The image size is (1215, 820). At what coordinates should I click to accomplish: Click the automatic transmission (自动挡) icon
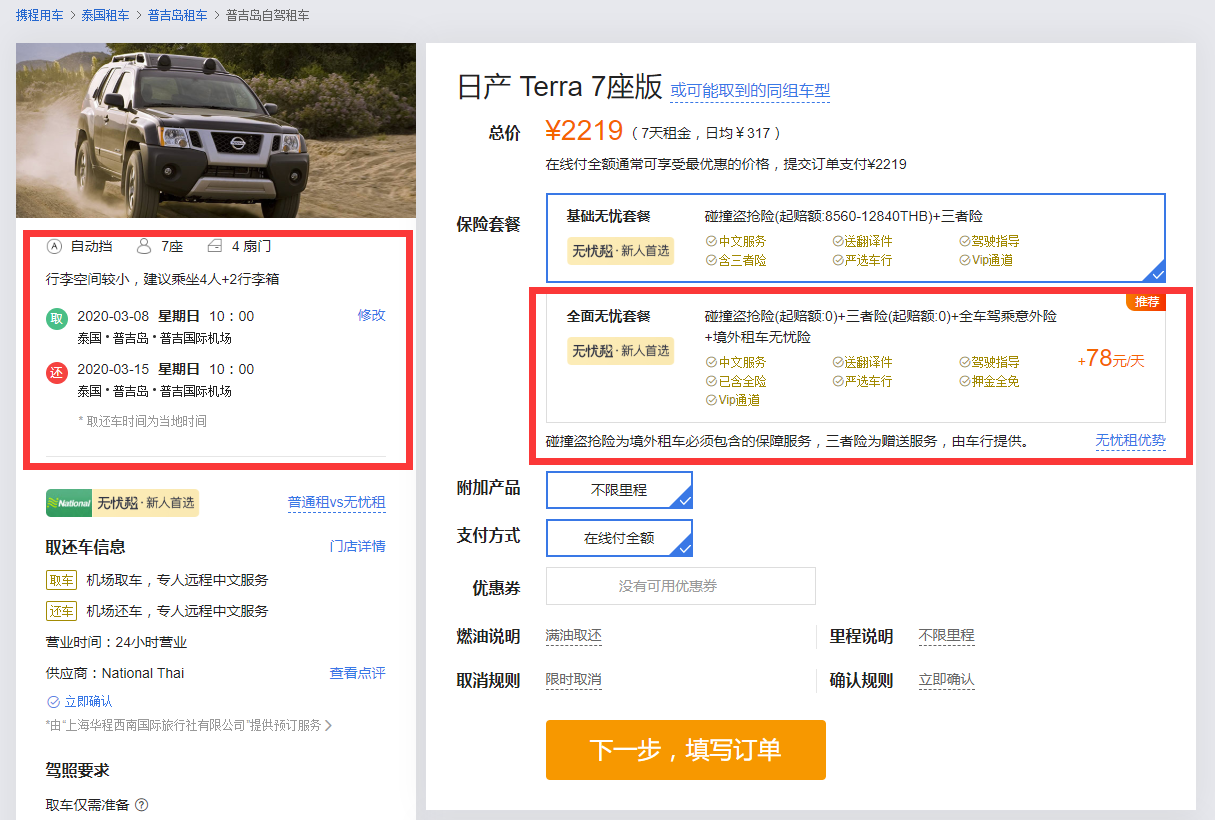tap(55, 246)
